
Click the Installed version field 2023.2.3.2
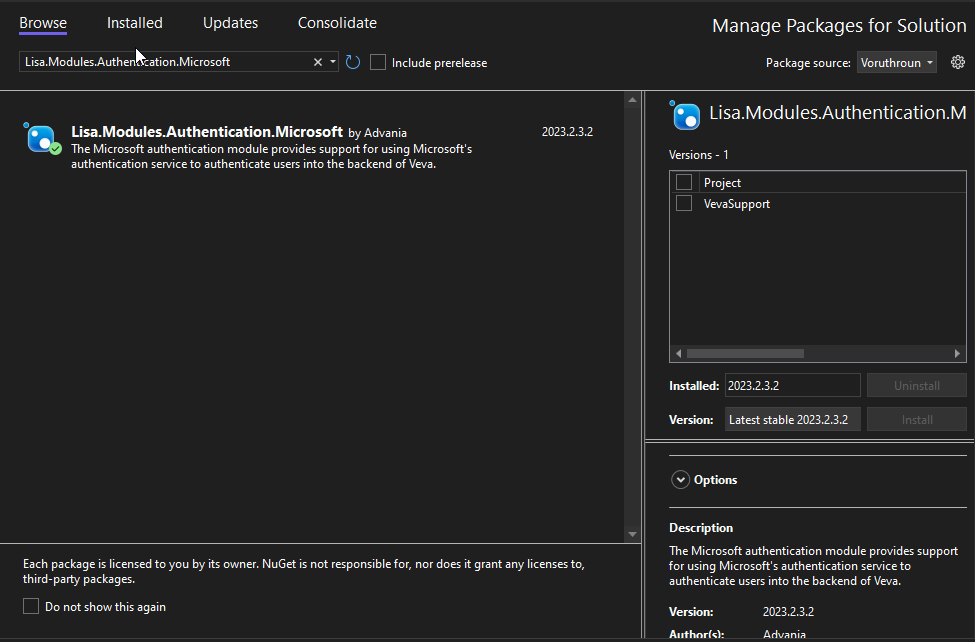tap(793, 386)
